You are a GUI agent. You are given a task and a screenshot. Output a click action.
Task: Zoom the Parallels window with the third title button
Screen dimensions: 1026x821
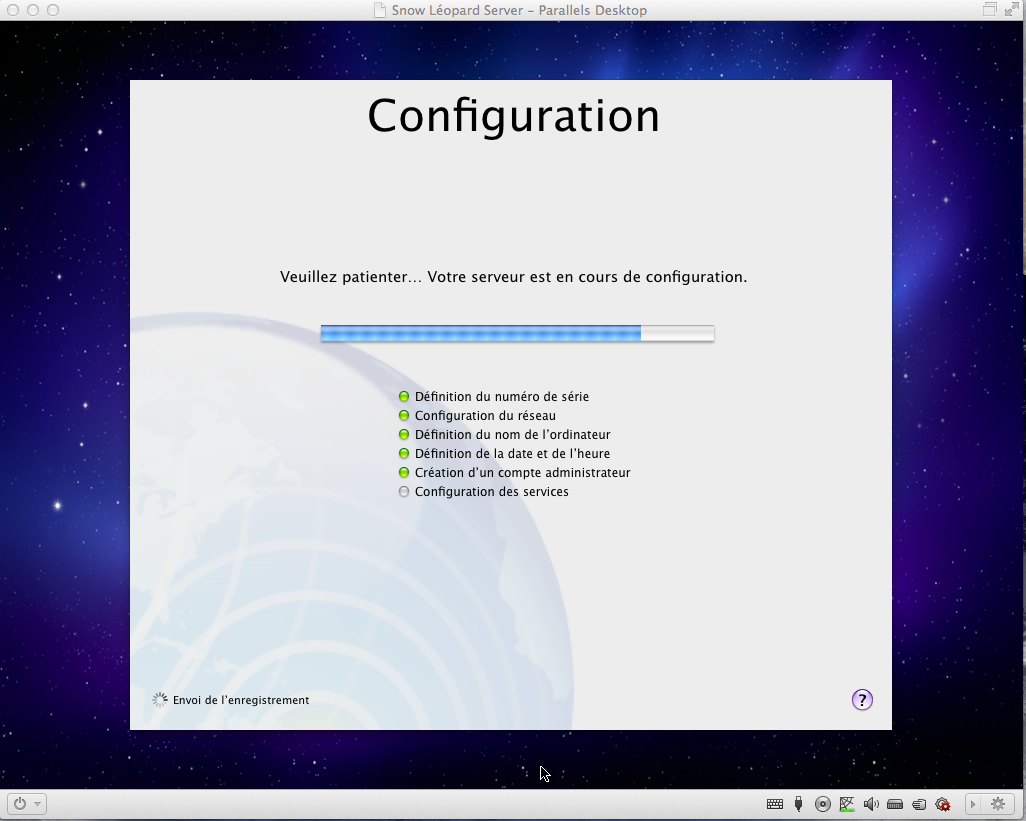(x=53, y=10)
